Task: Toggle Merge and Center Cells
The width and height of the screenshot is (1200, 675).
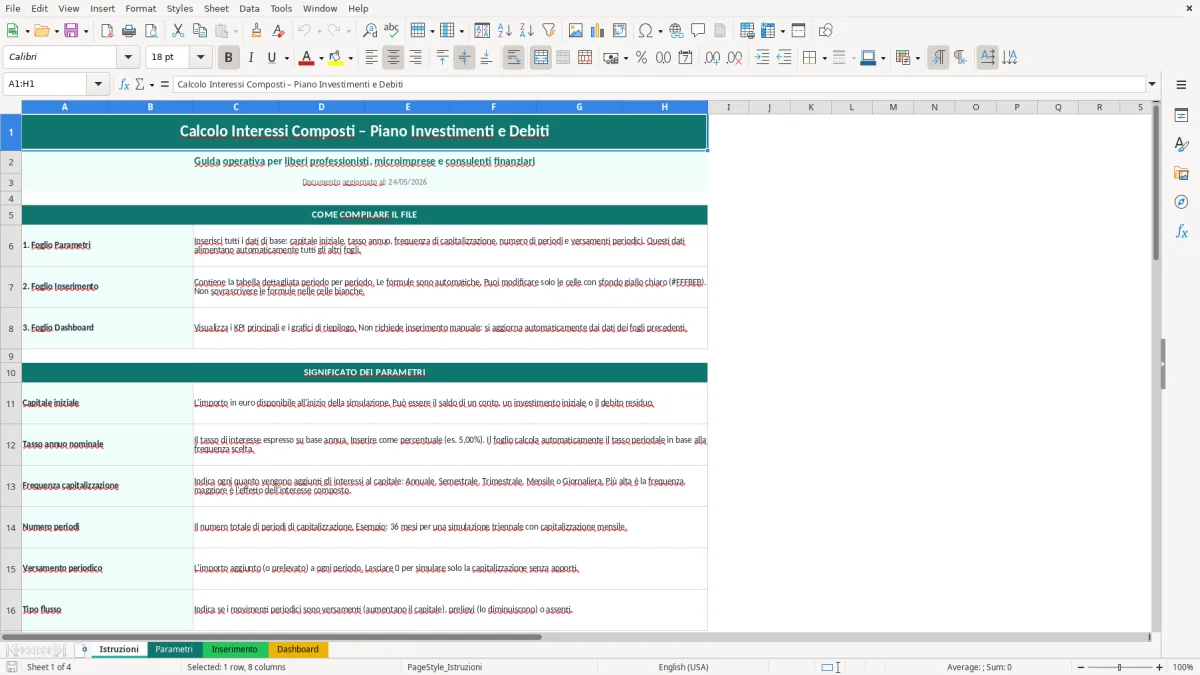Action: 540,58
